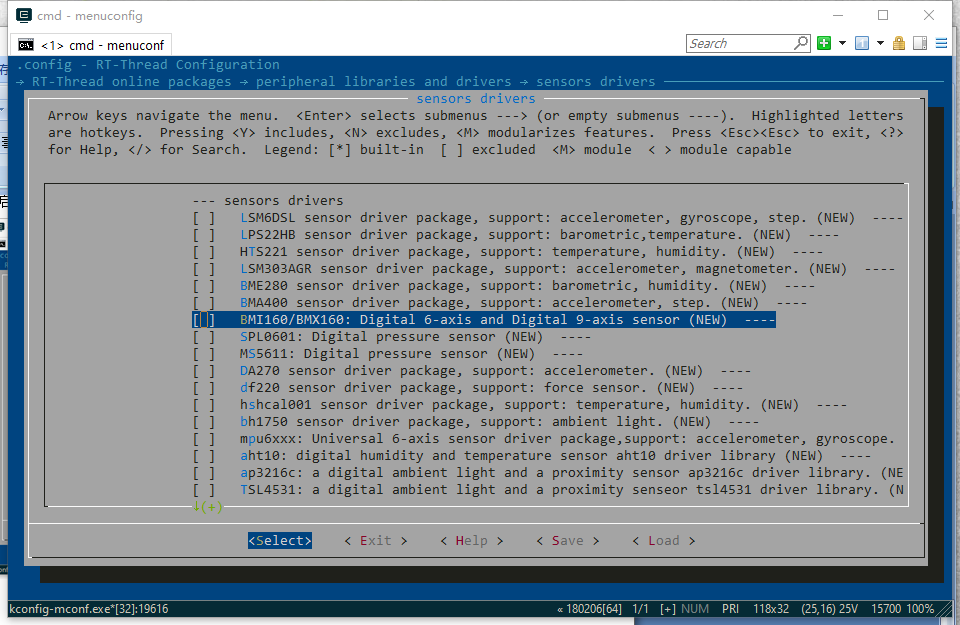This screenshot has width=960, height=625.
Task: Click the <Select> button
Action: 280,541
